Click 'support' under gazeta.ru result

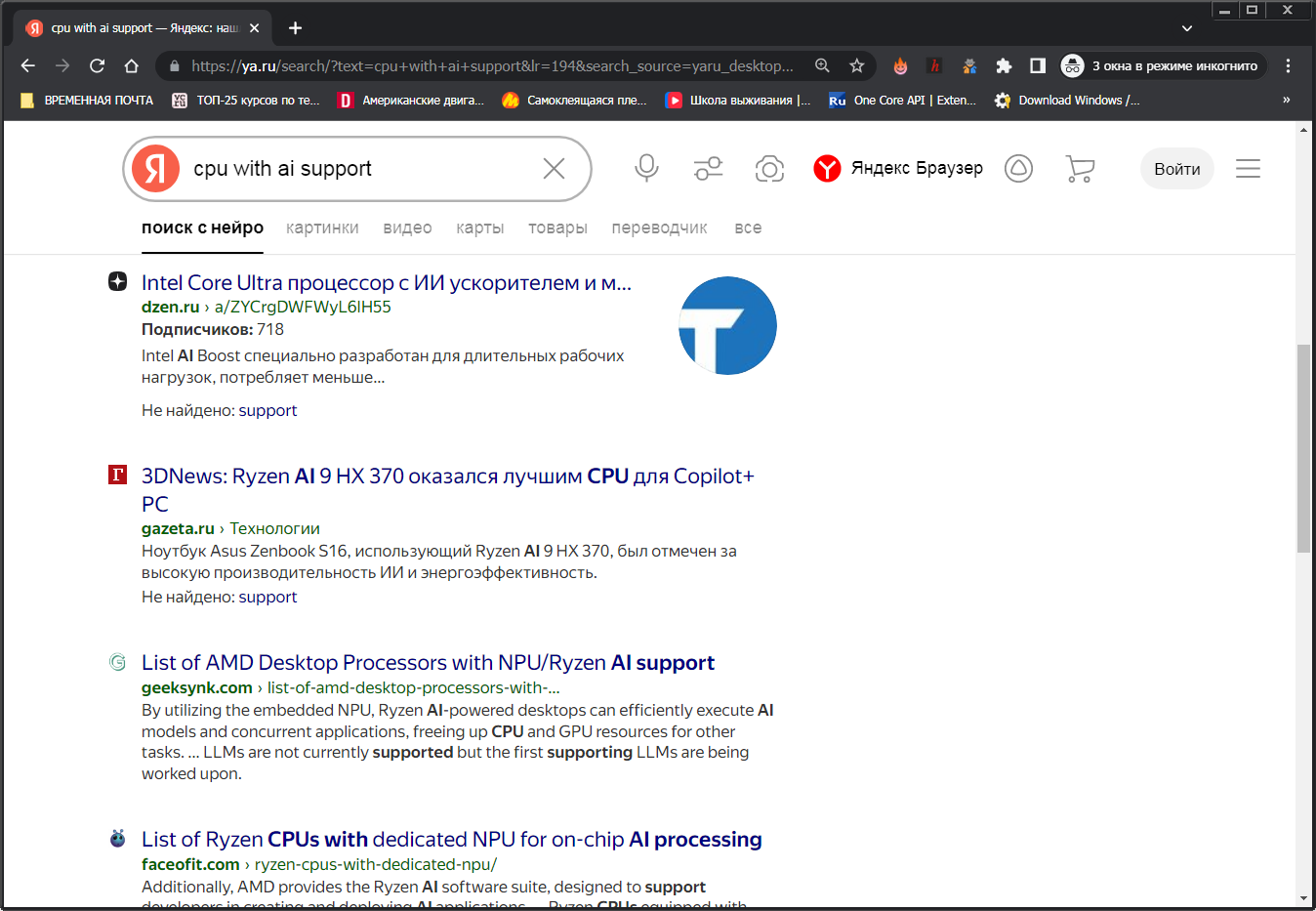tap(267, 597)
